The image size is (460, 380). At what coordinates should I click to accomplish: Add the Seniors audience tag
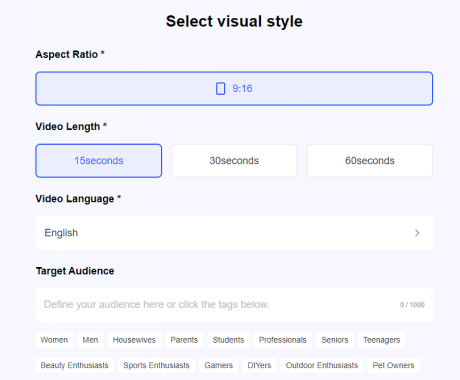[x=335, y=340]
